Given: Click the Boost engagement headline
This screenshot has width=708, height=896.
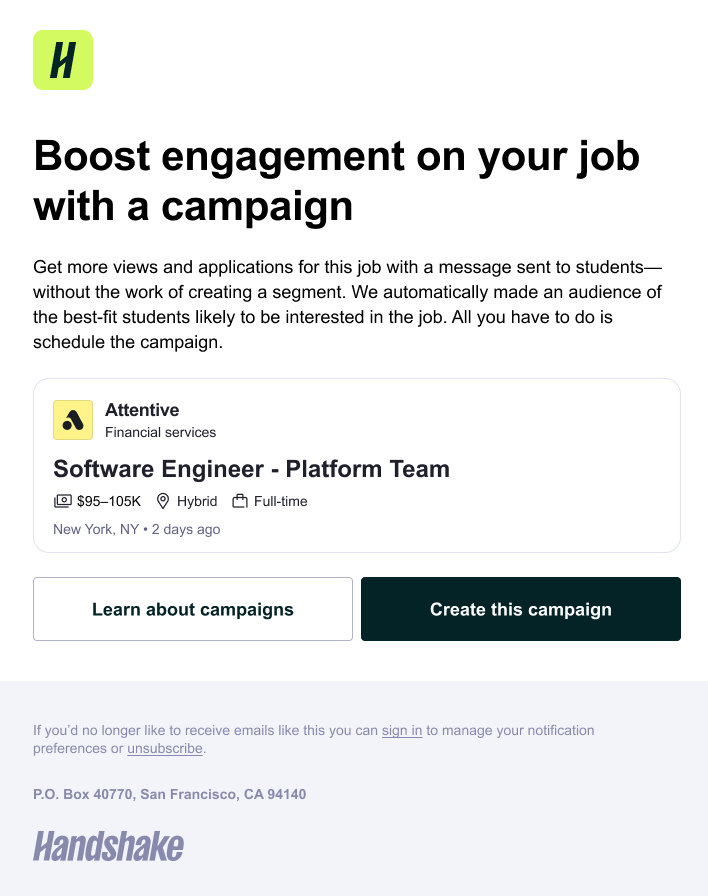Looking at the screenshot, I should click(337, 181).
